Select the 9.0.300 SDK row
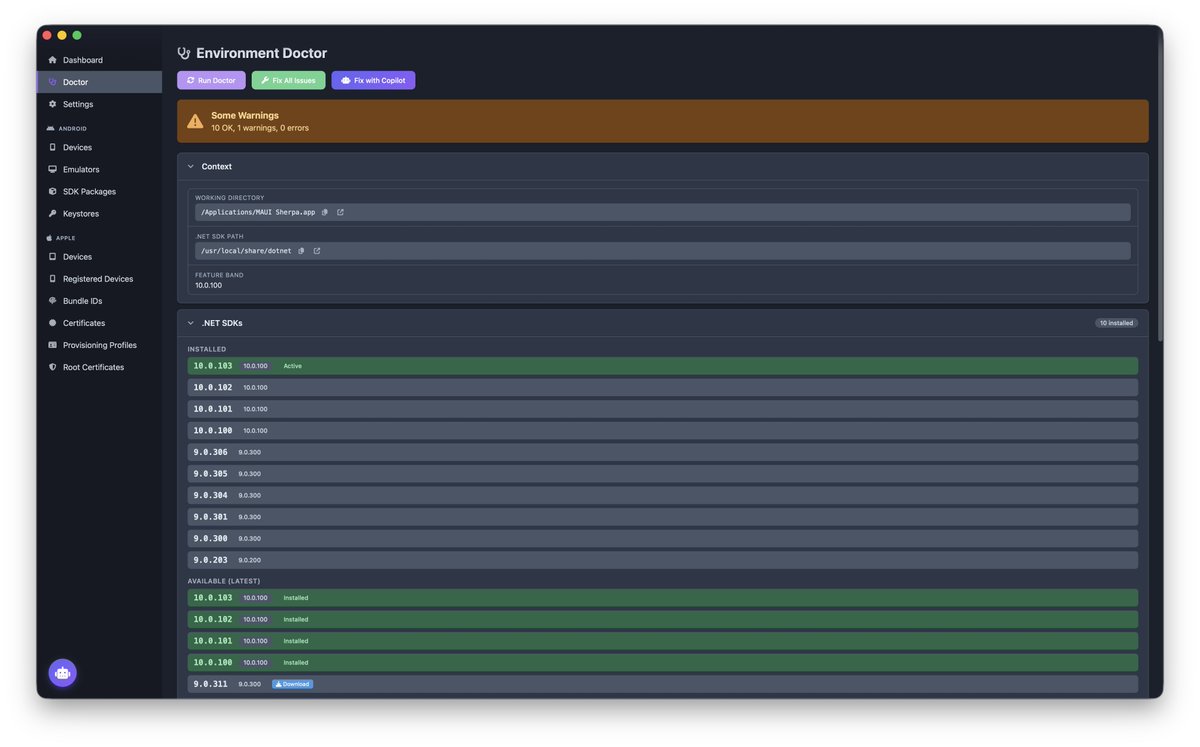The image size is (1200, 747). pyautogui.click(x=662, y=538)
